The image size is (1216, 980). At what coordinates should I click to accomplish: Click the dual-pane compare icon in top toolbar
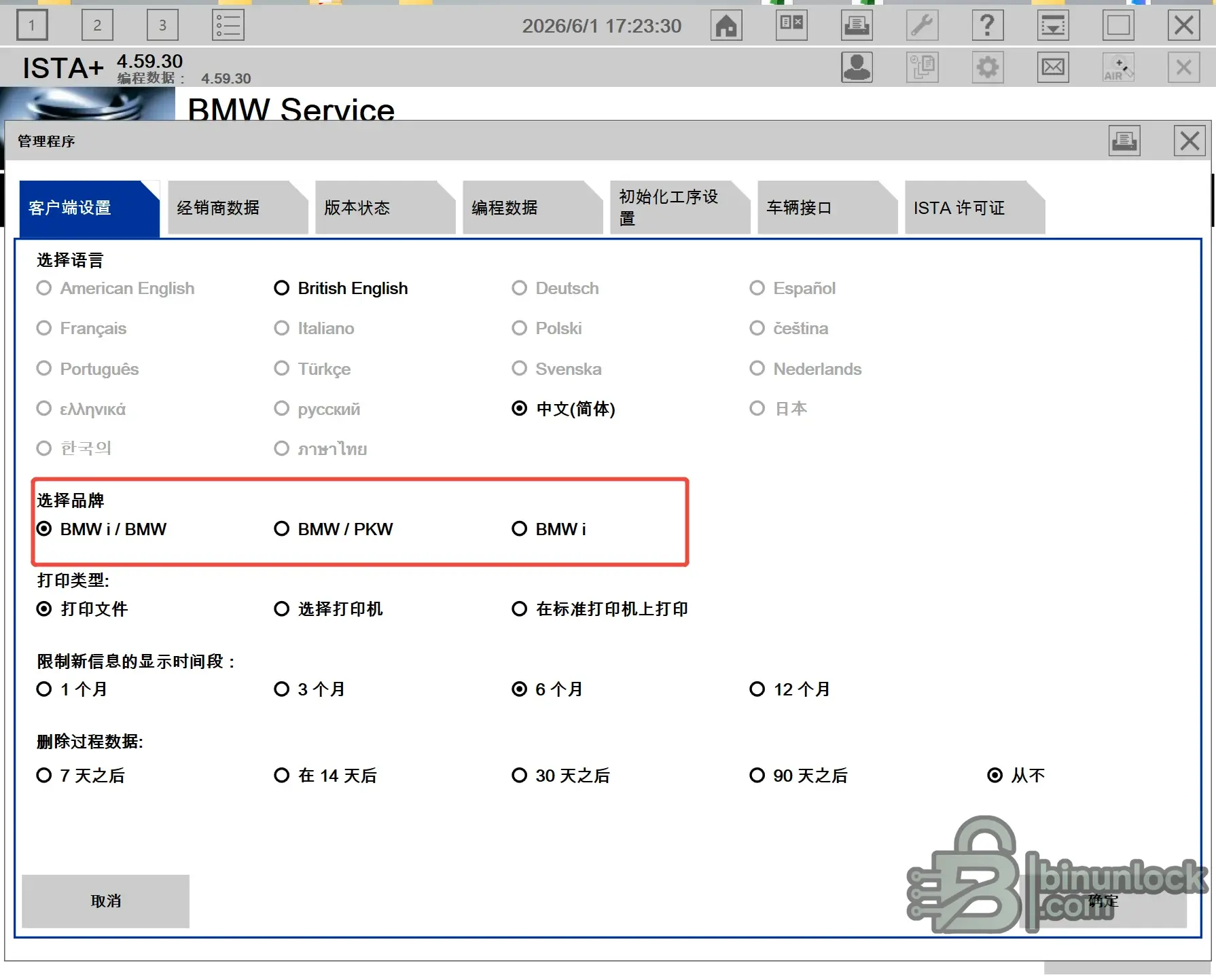tap(792, 26)
